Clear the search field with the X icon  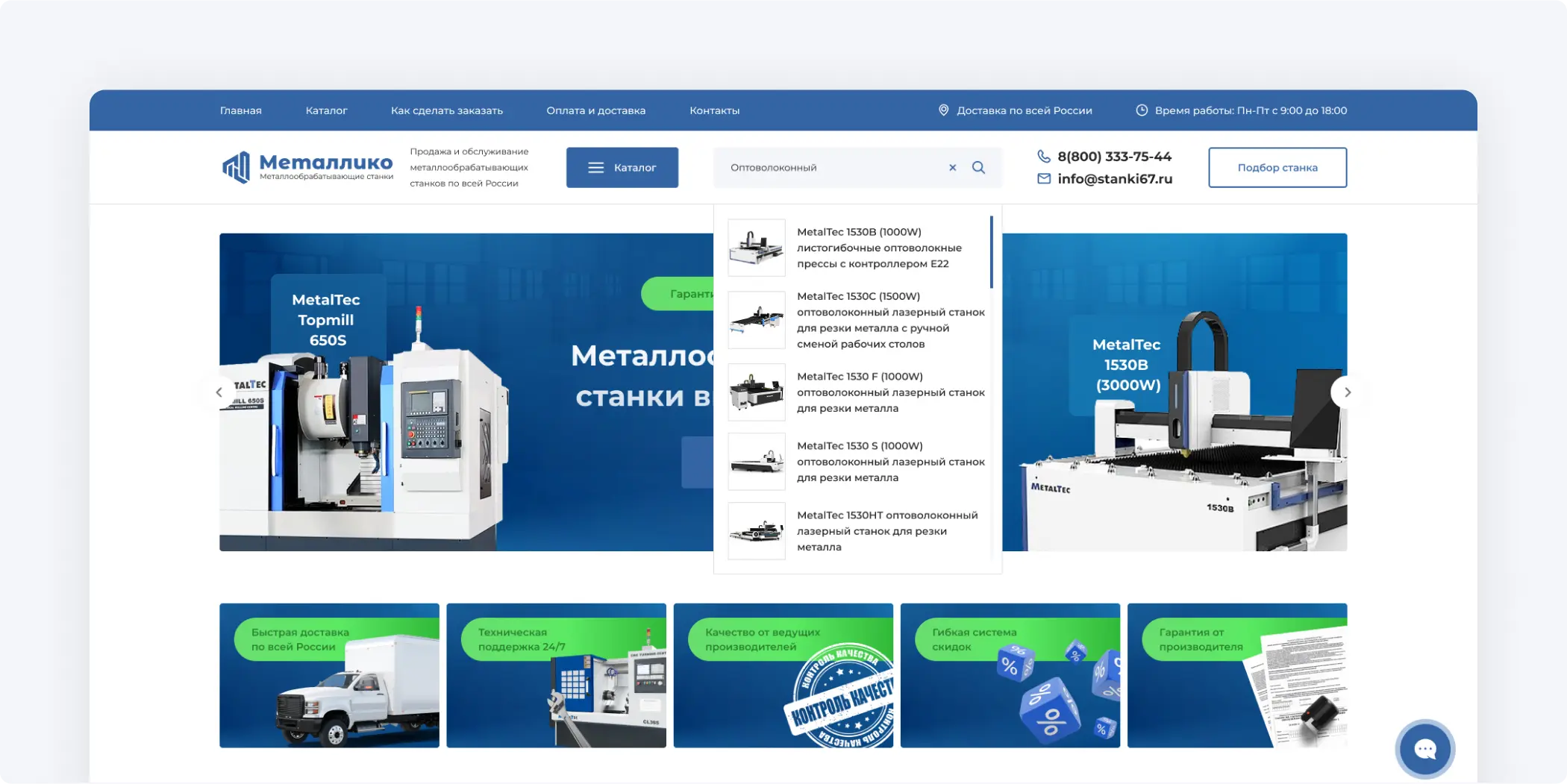952,167
